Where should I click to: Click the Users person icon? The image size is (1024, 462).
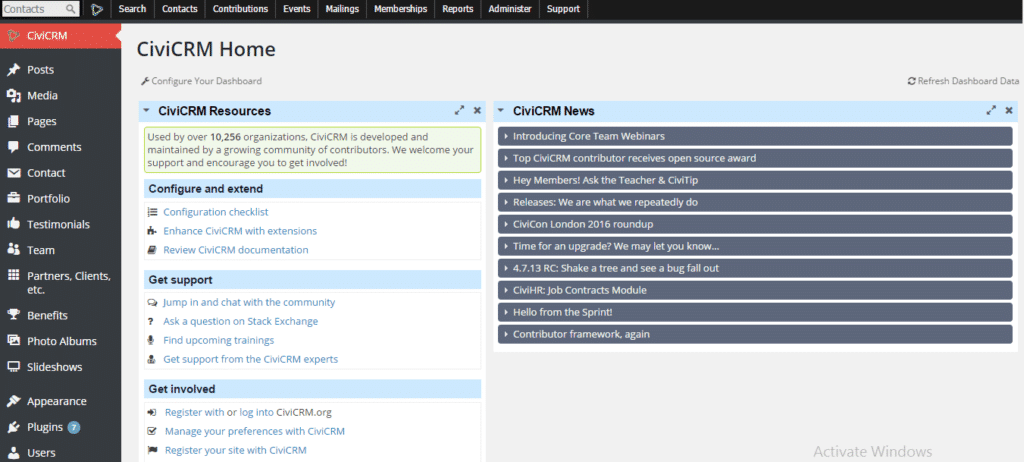[x=13, y=453]
